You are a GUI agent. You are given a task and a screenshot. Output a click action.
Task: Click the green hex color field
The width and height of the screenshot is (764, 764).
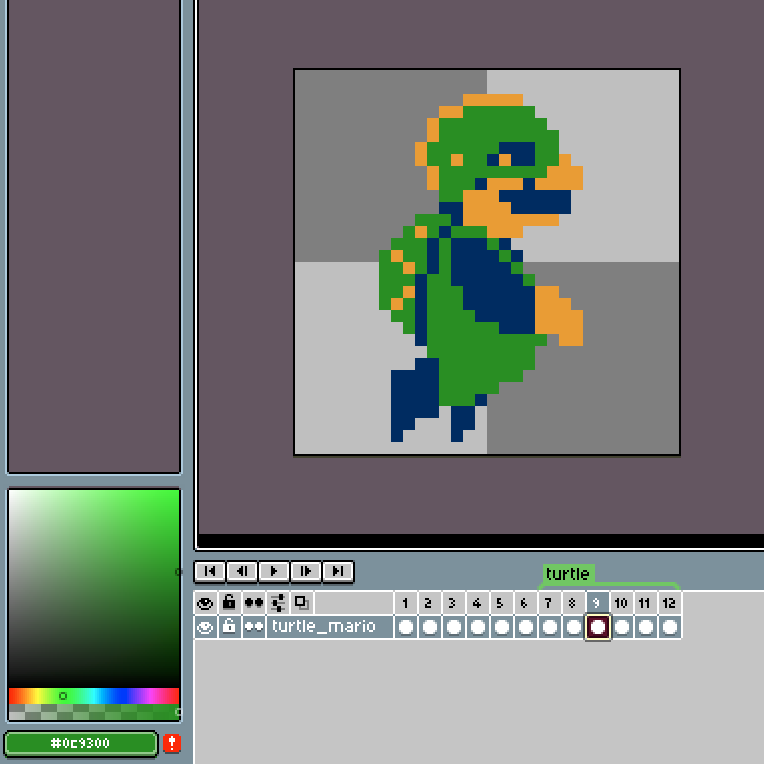coord(81,743)
